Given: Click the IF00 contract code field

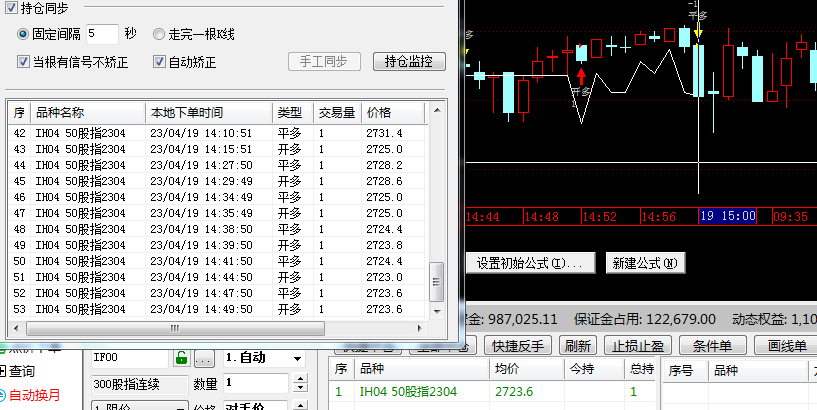Looking at the screenshot, I should (130, 358).
